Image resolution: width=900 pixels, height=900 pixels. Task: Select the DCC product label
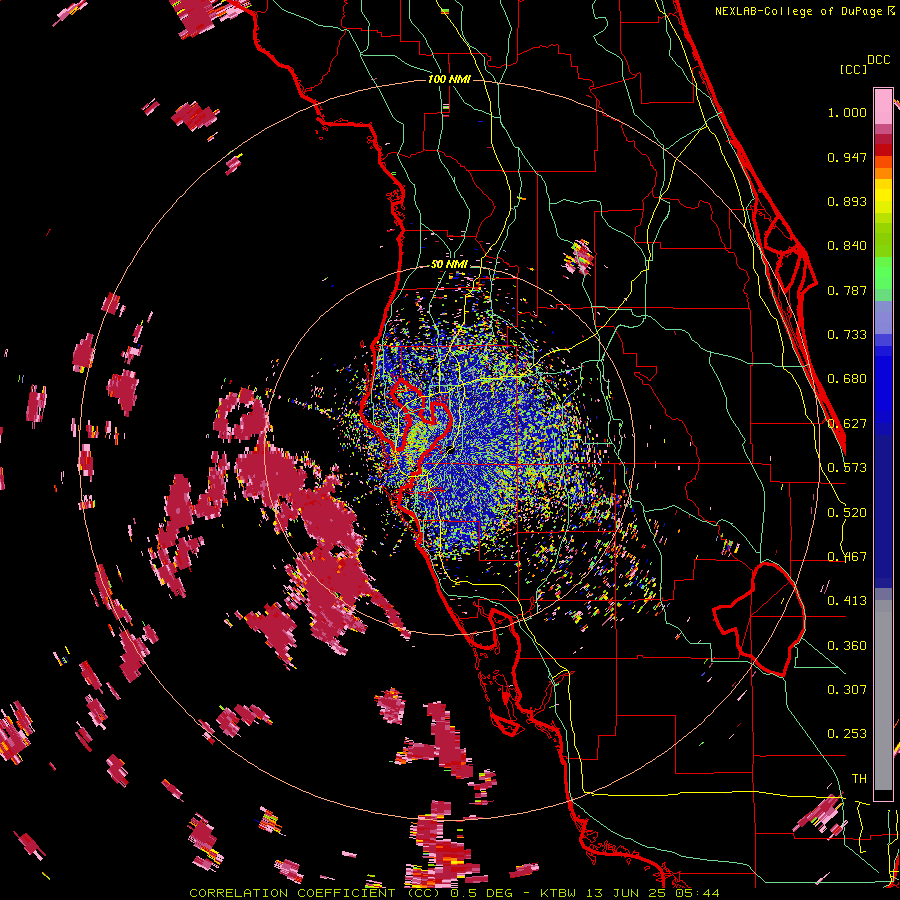pos(878,60)
